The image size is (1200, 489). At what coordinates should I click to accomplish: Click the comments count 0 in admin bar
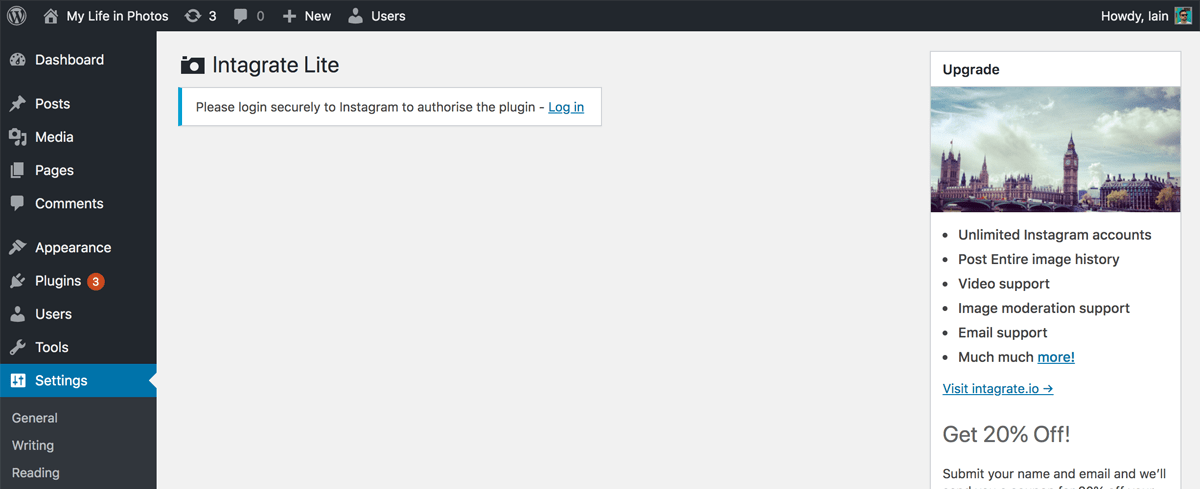(260, 16)
